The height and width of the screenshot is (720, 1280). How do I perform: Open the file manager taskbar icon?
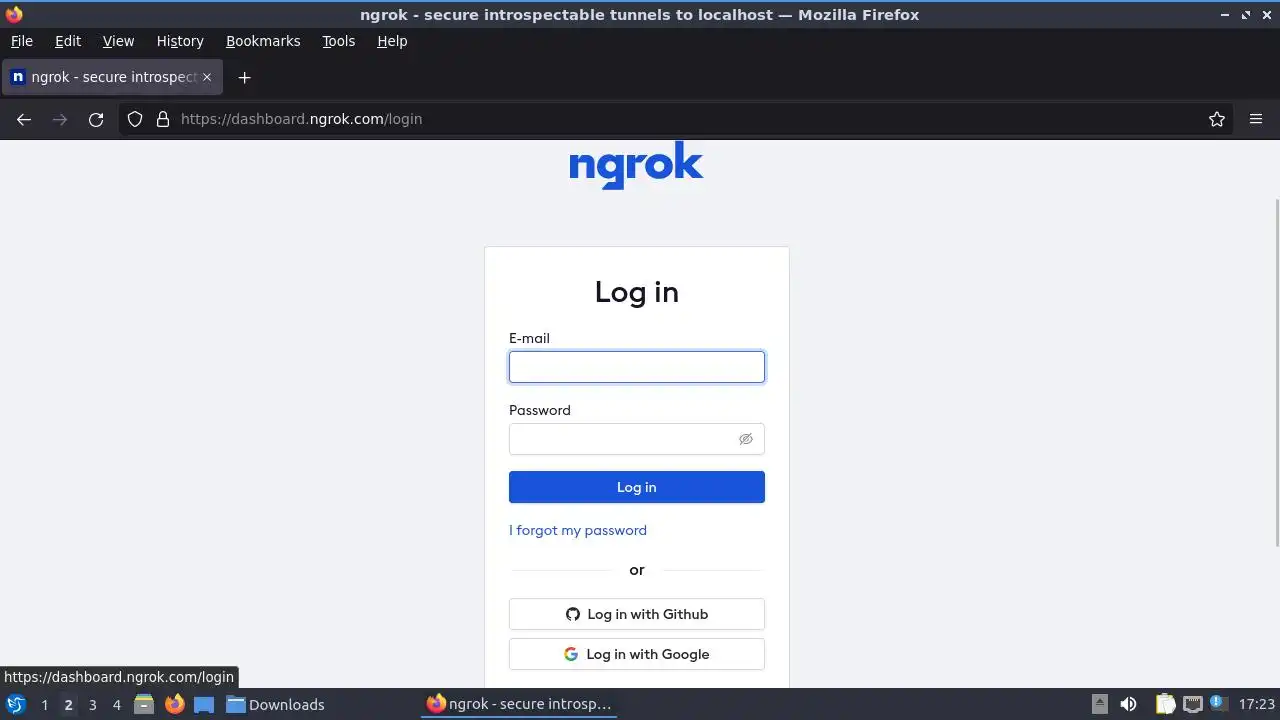(x=144, y=704)
